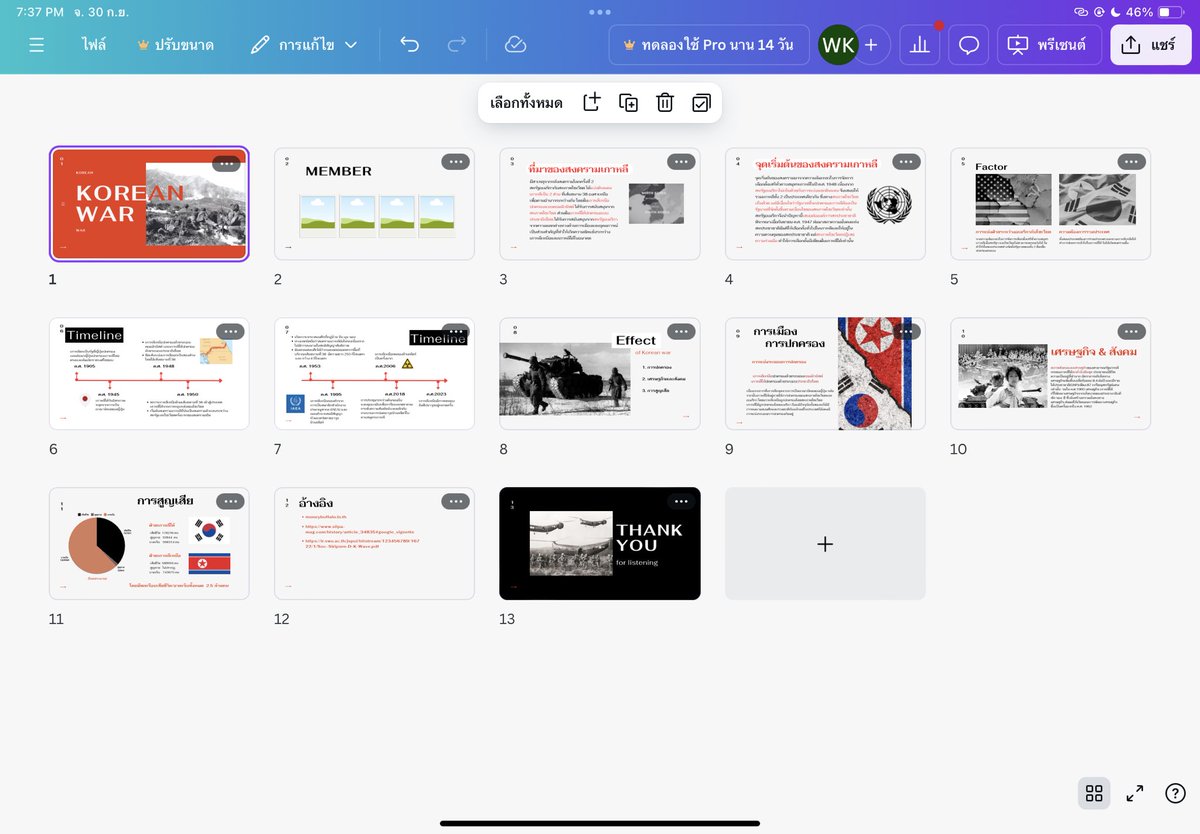Select the Effect of Korean war slide

click(x=600, y=374)
